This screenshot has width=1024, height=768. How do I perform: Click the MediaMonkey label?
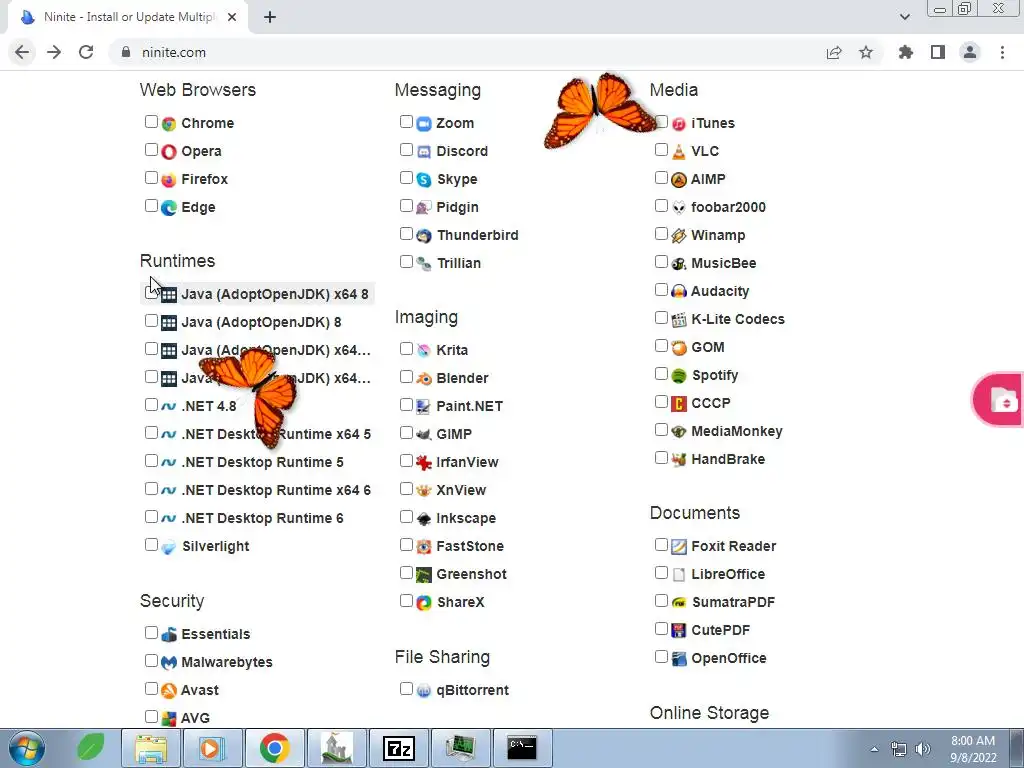[737, 431]
